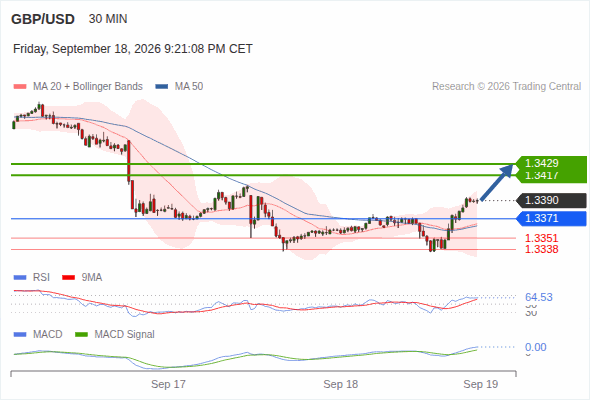Click the blue upward trend arrow

click(x=497, y=182)
